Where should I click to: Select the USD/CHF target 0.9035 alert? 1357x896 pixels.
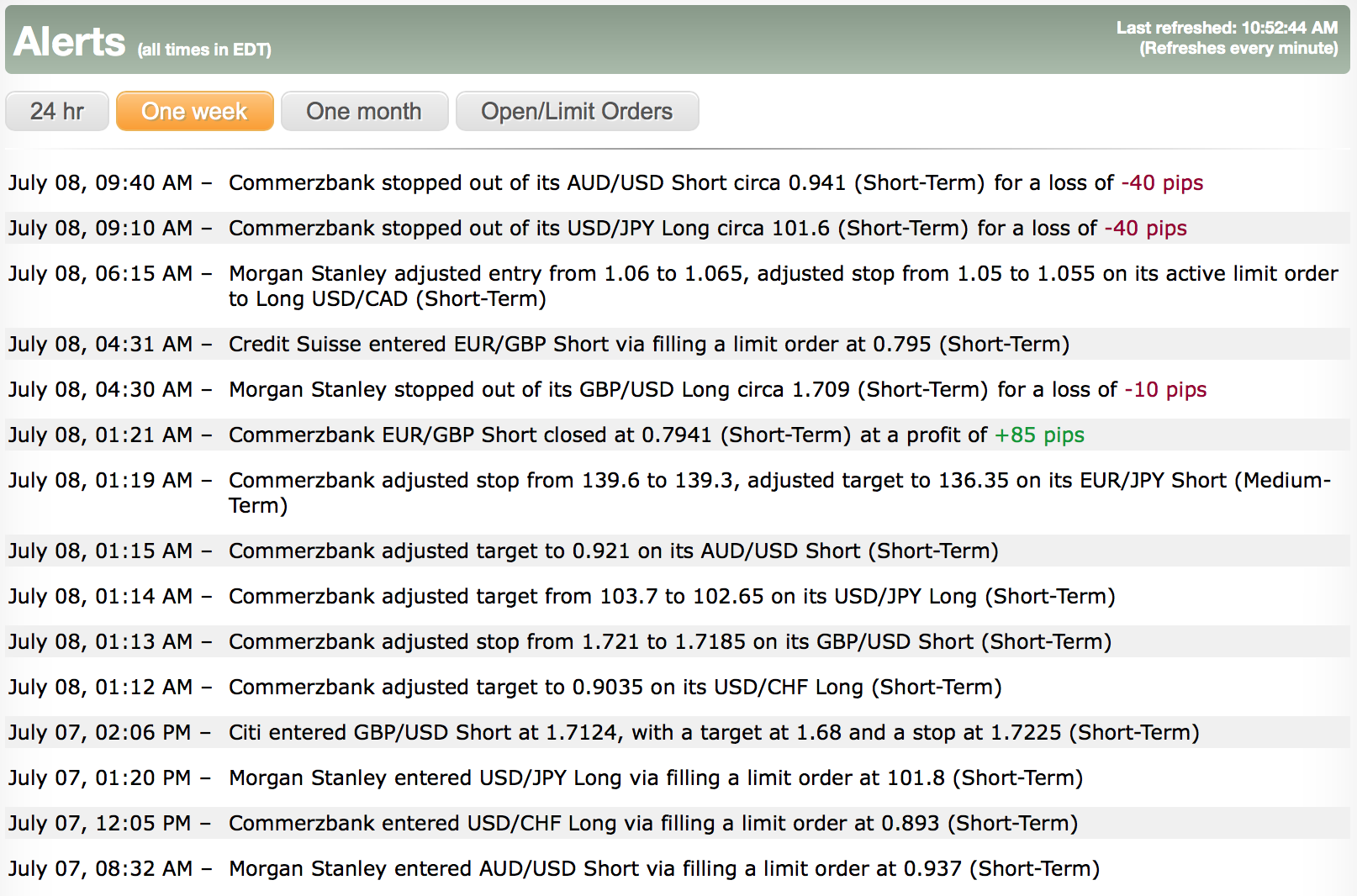click(615, 688)
